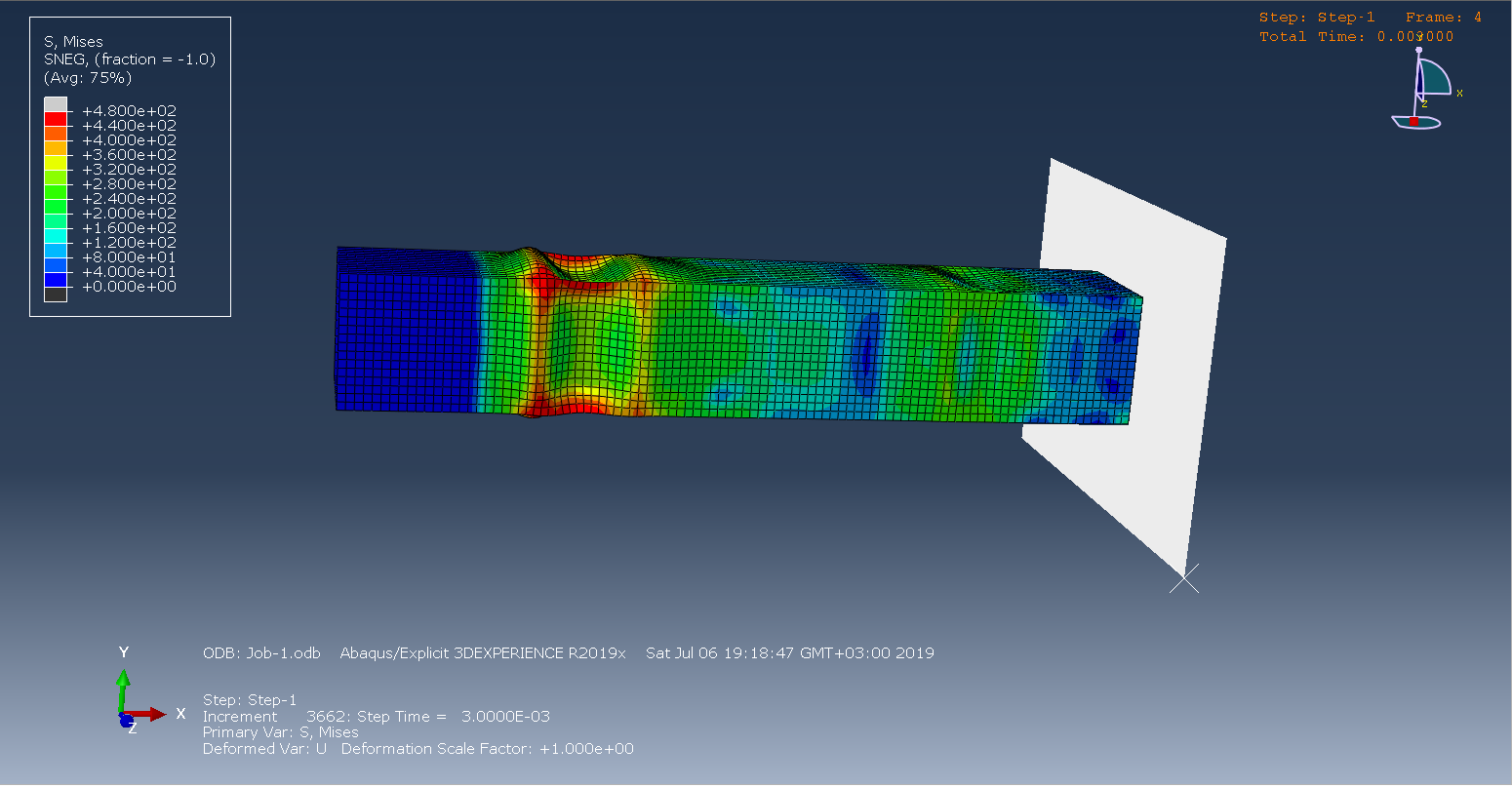
Task: Click the legend value +8.000e+01
Action: [129, 257]
